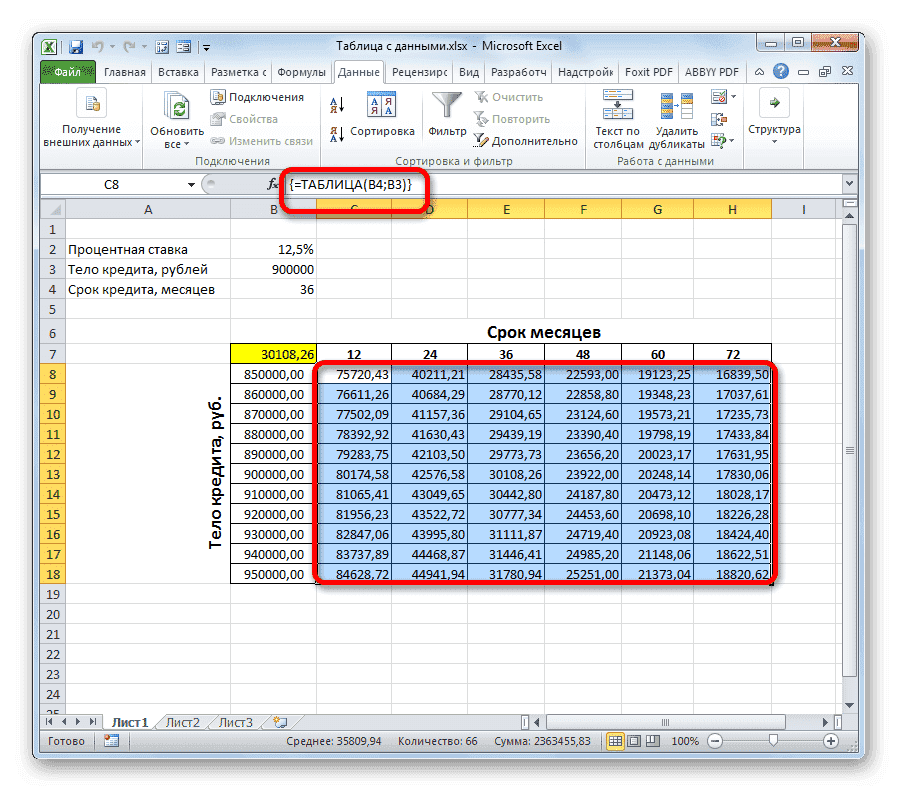Toggle Page Layout view in the status bar
This screenshot has height=792, width=898.
(x=634, y=741)
